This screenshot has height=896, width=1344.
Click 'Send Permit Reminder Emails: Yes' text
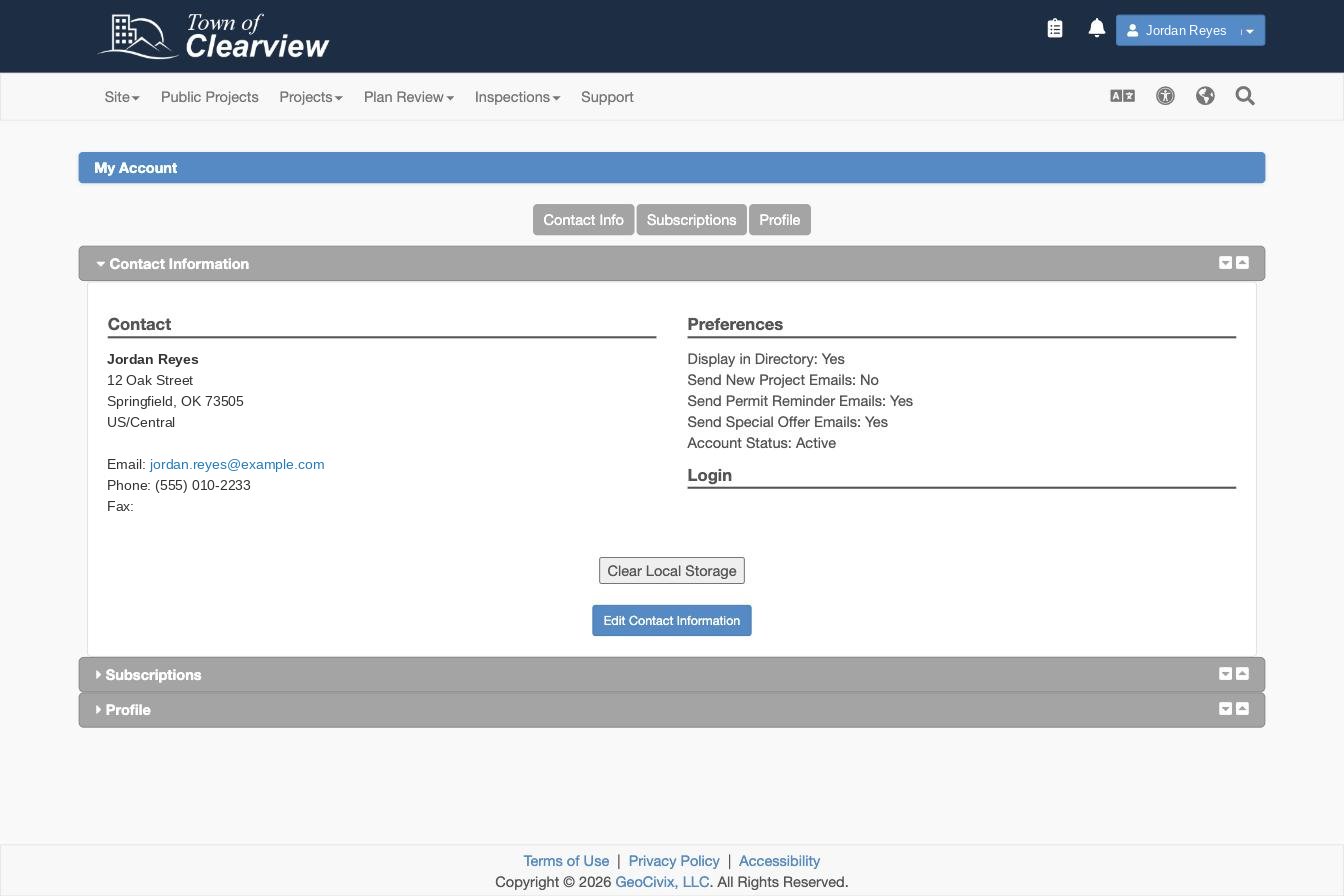pyautogui.click(x=800, y=401)
